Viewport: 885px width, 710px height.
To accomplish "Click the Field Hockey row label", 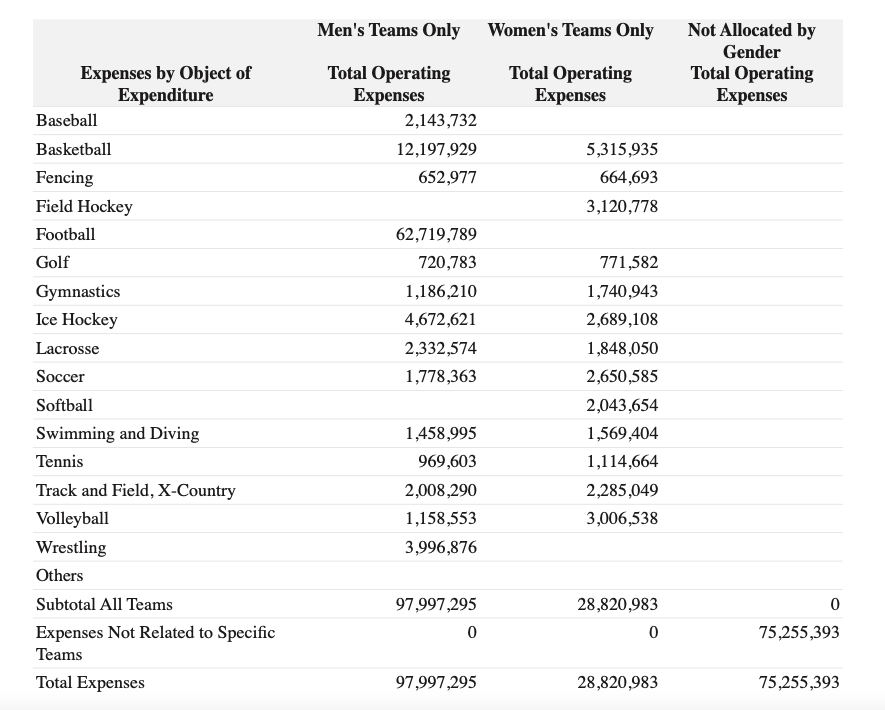I will 84,206.
